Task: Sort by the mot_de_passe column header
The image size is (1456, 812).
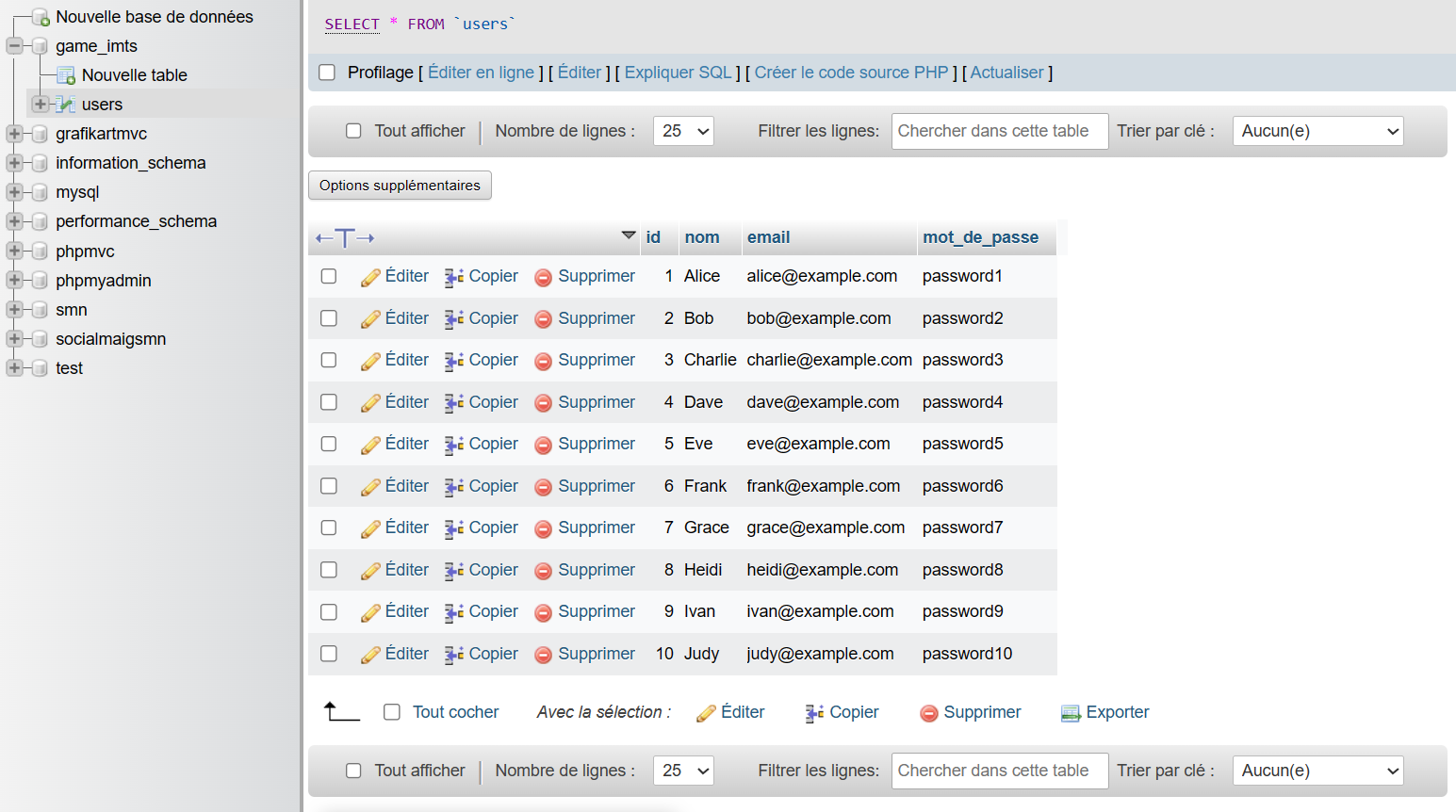Action: click(x=980, y=237)
